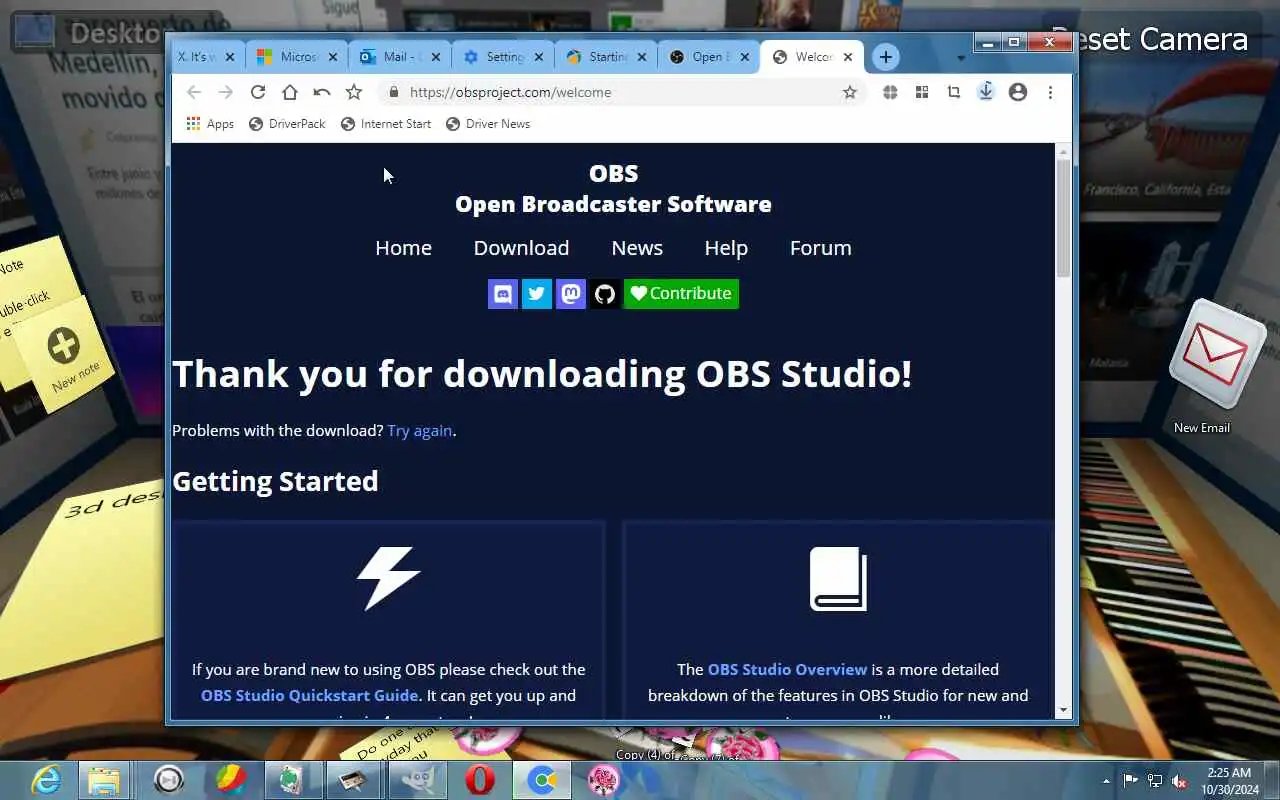Open the OBS Studio Overview link
This screenshot has height=800, width=1280.
(787, 669)
